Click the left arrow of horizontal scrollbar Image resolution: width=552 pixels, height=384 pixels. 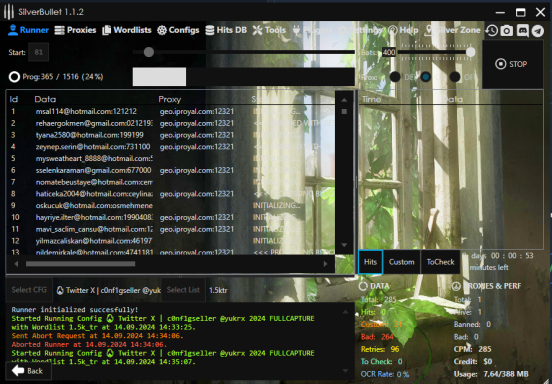point(16,264)
